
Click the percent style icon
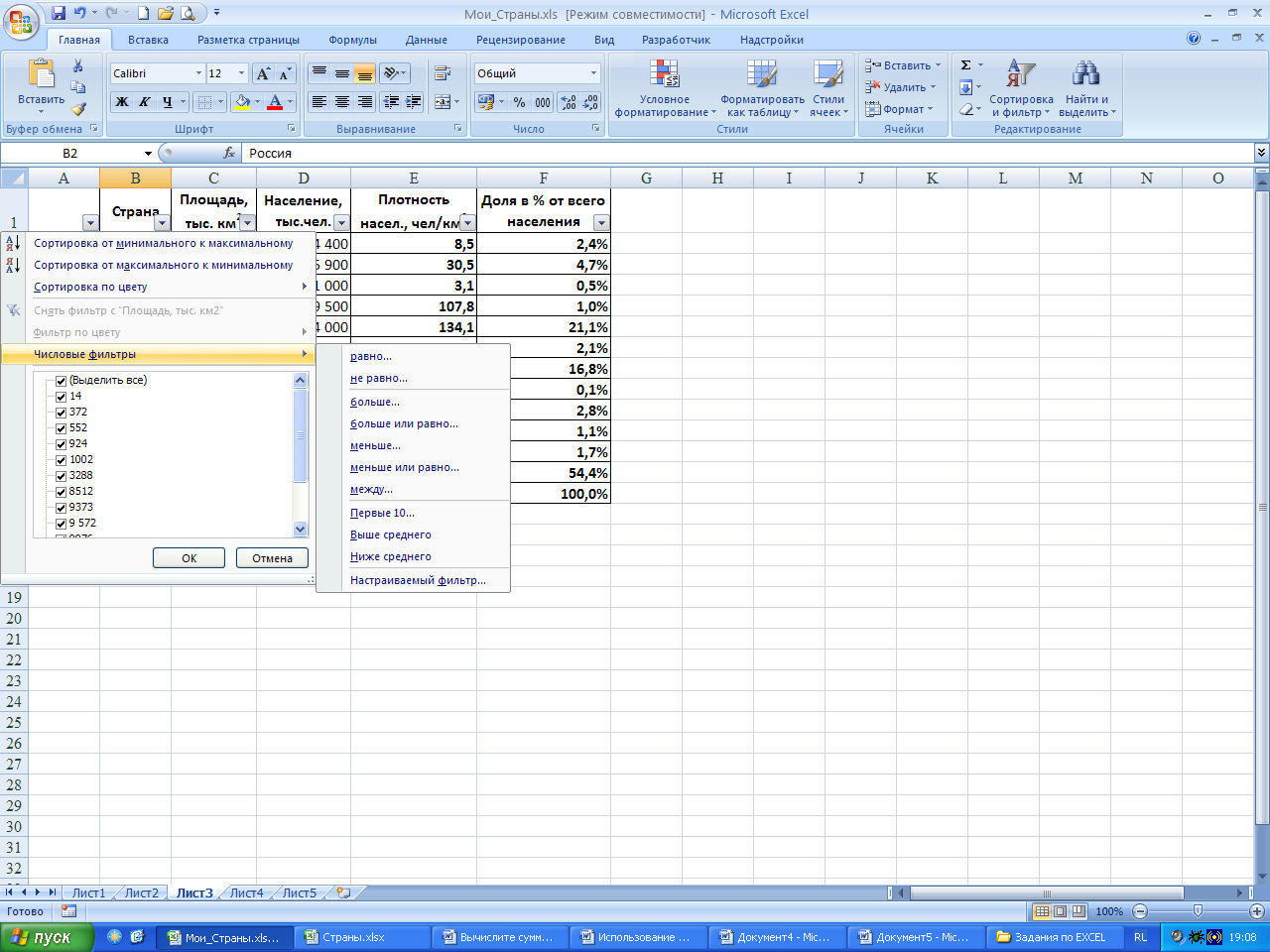[519, 101]
